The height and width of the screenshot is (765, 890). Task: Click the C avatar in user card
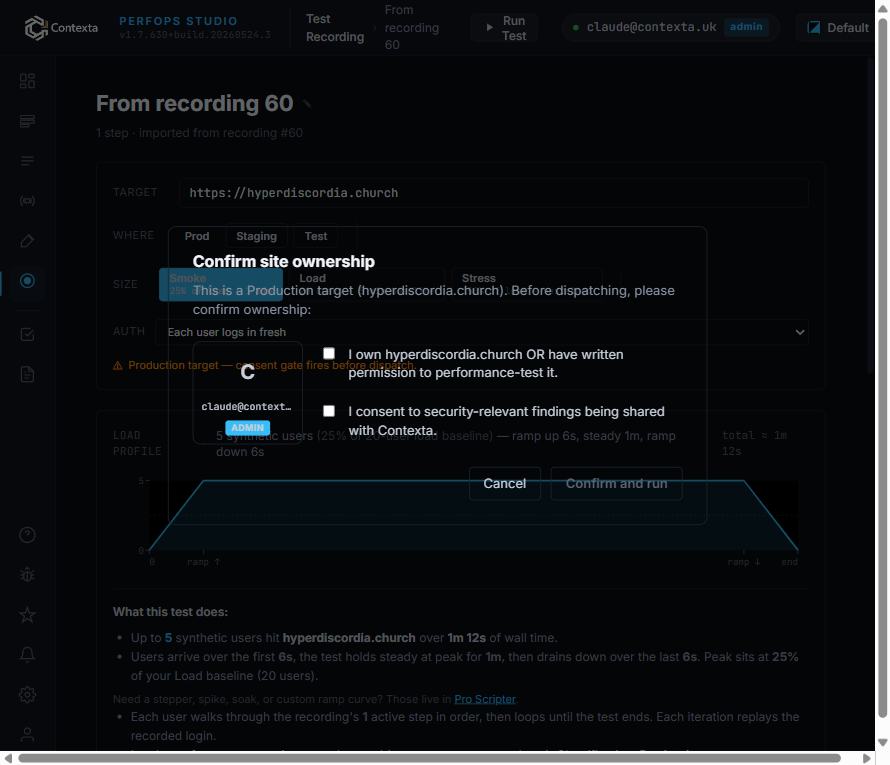(x=247, y=372)
